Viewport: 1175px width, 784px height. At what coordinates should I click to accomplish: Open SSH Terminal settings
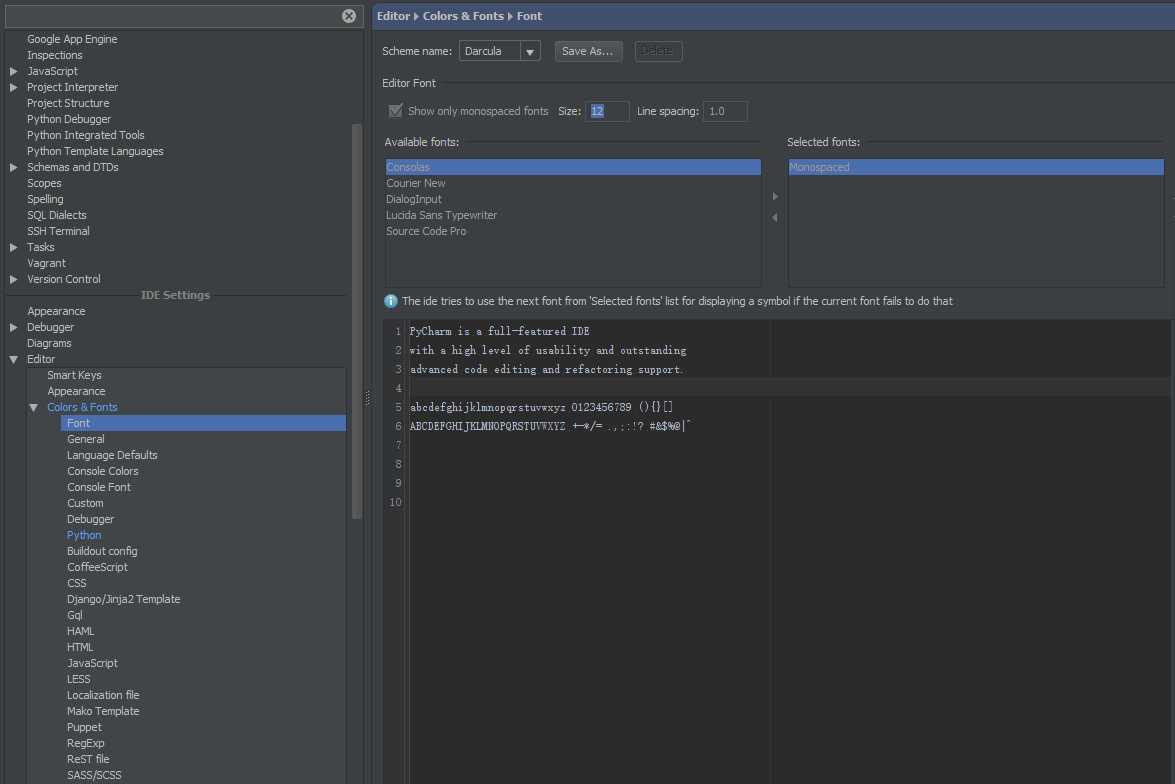coord(58,231)
